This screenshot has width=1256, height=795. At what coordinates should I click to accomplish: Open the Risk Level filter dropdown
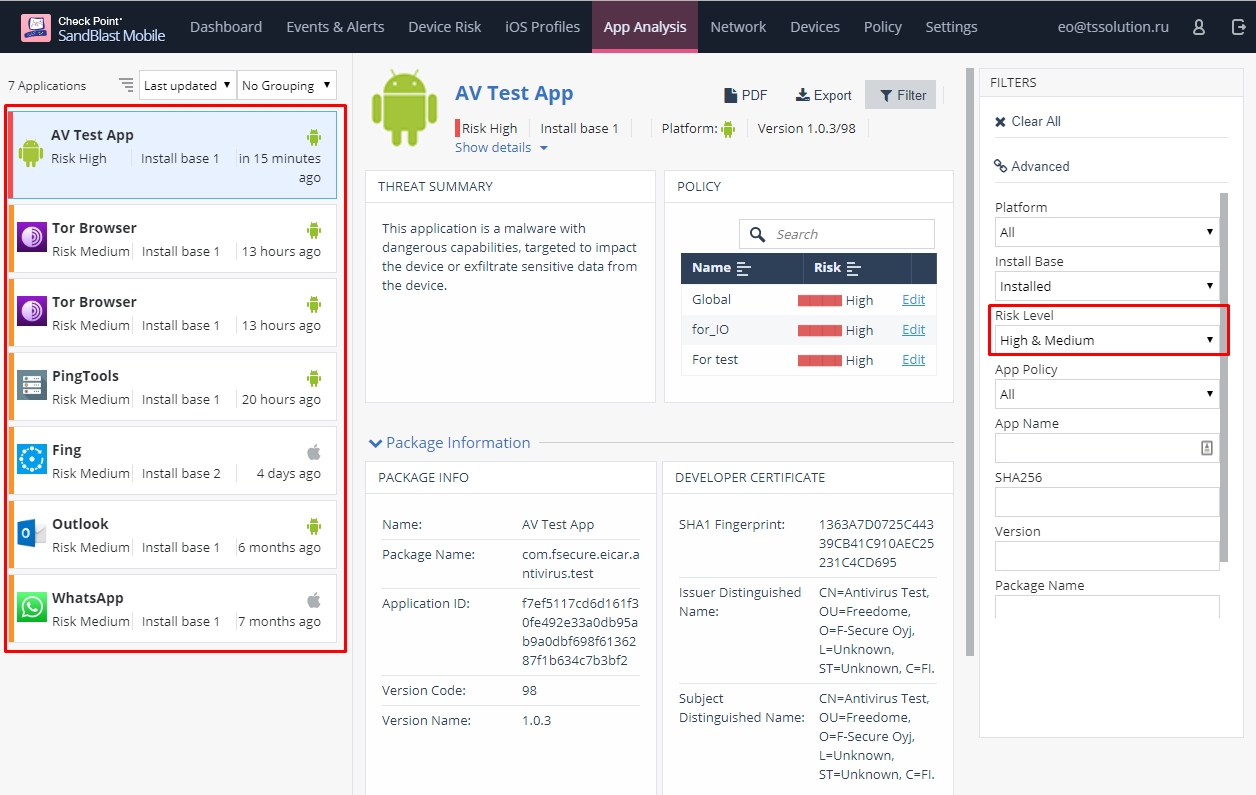click(x=1107, y=340)
